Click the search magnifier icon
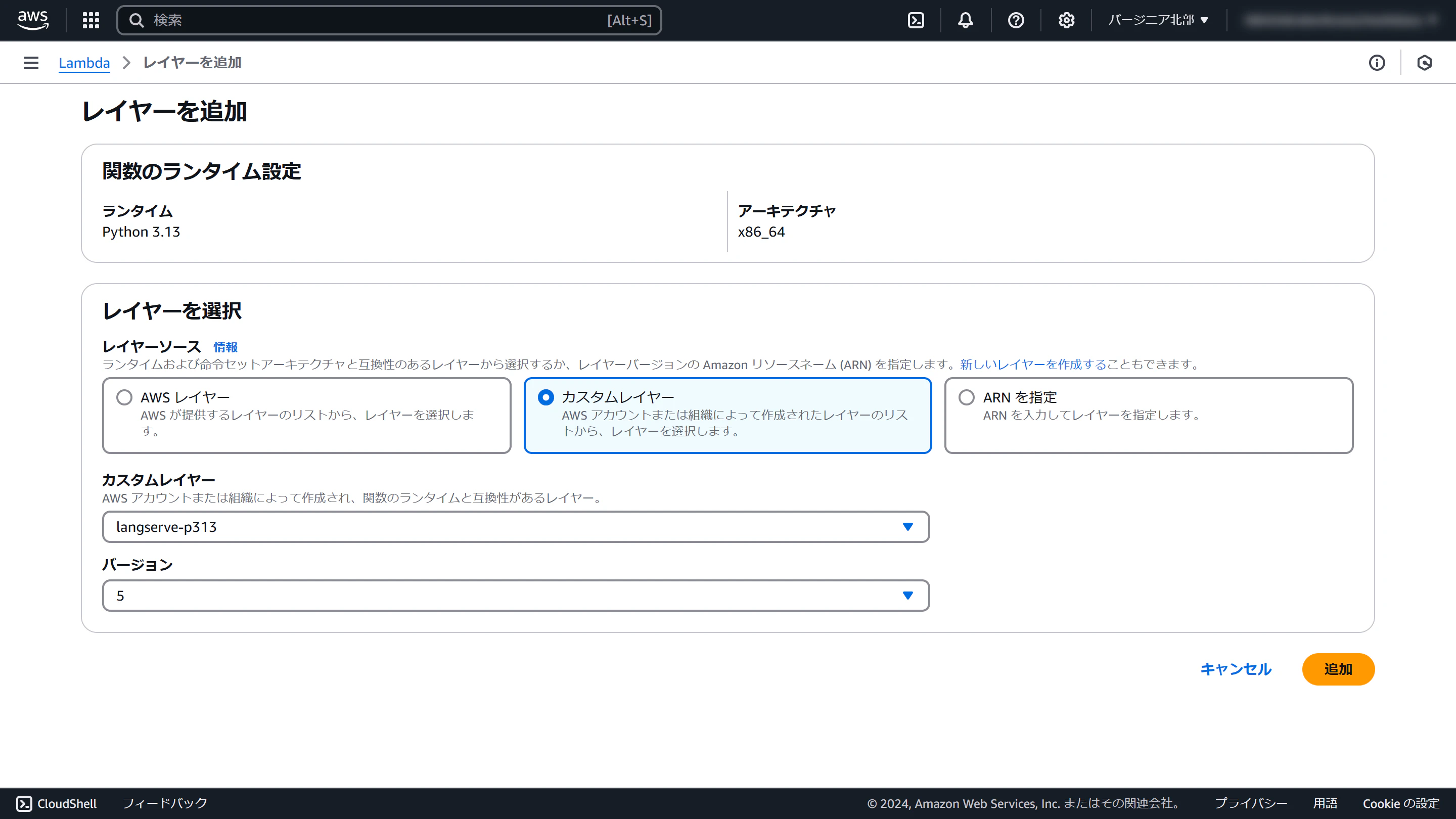 click(x=136, y=20)
